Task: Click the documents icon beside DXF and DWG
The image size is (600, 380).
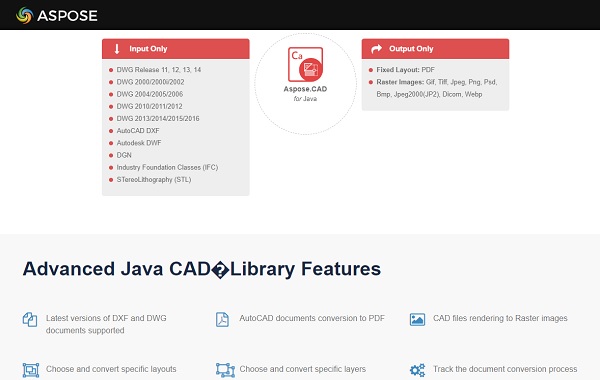Action: tap(30, 320)
